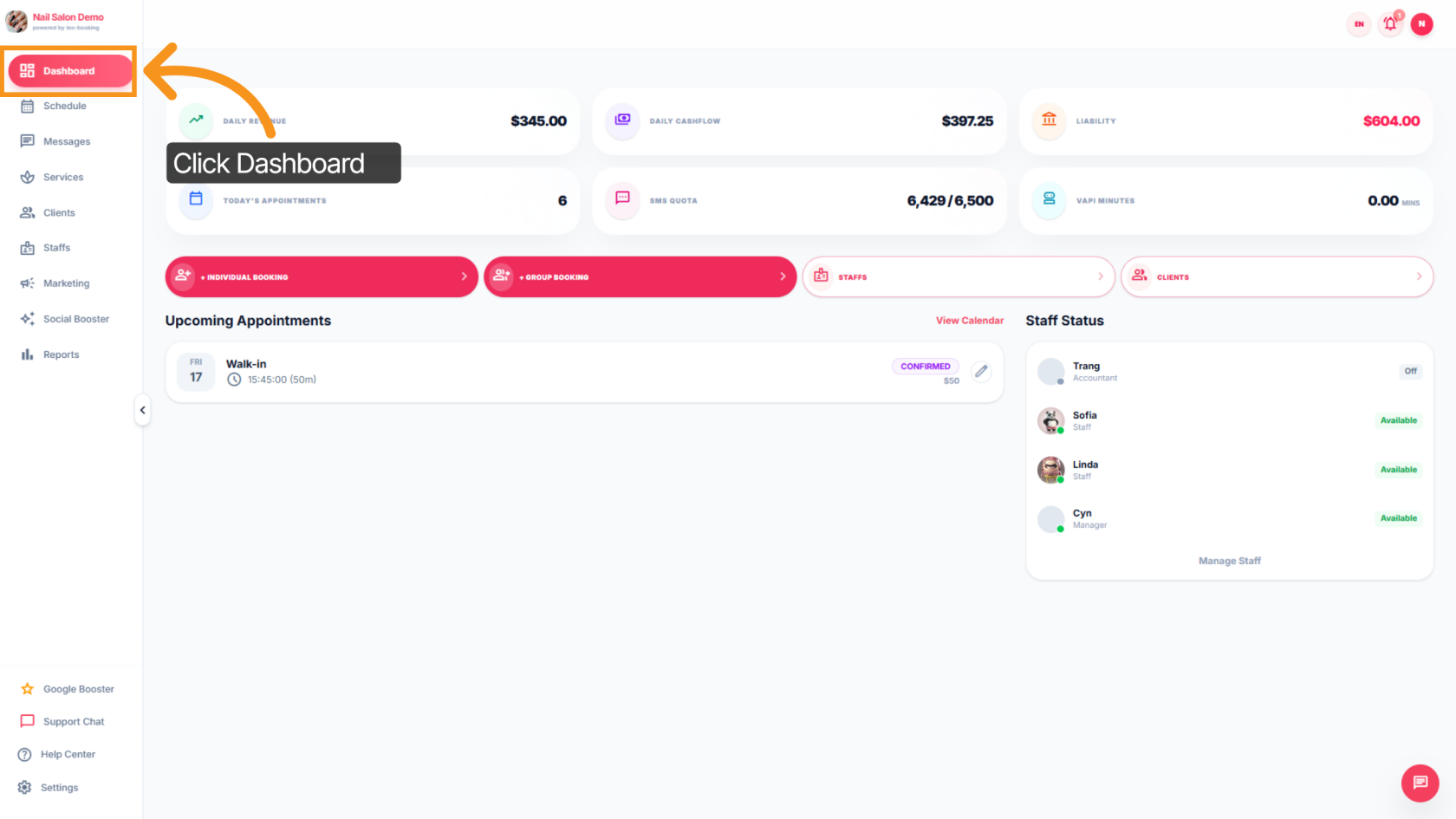Click chevron on Staffs quick button
The height and width of the screenshot is (819, 1456).
pos(1101,276)
